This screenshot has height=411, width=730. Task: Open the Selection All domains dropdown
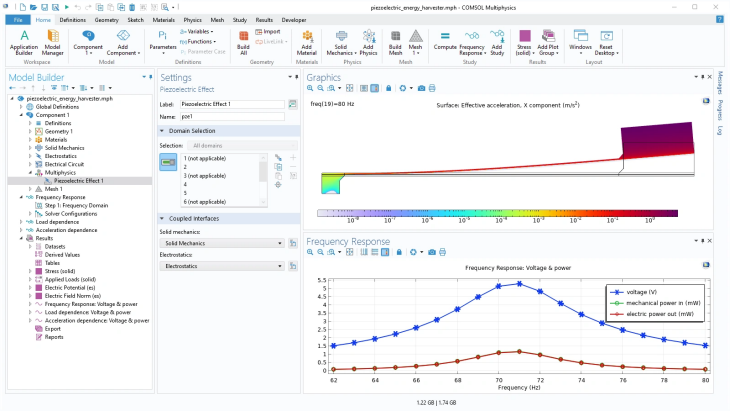[242, 146]
